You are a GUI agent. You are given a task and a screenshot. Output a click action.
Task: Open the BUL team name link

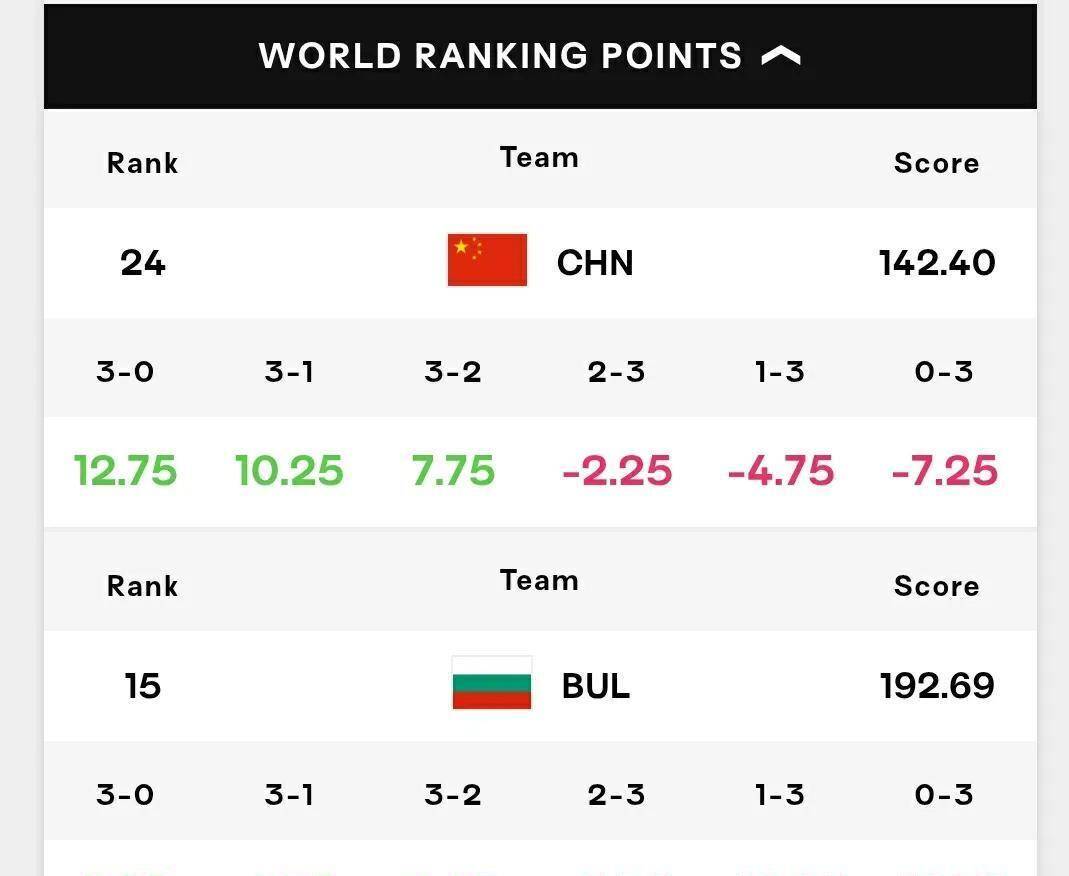596,686
